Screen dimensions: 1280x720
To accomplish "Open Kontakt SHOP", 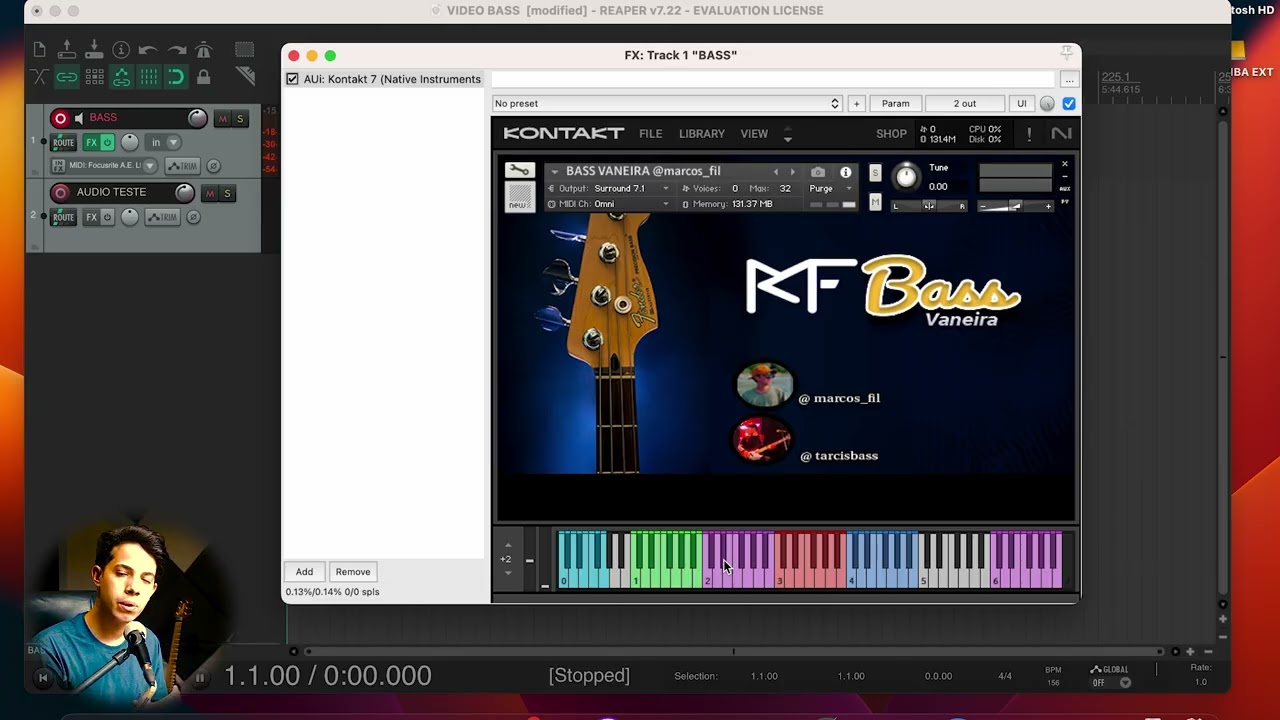I will coord(891,134).
